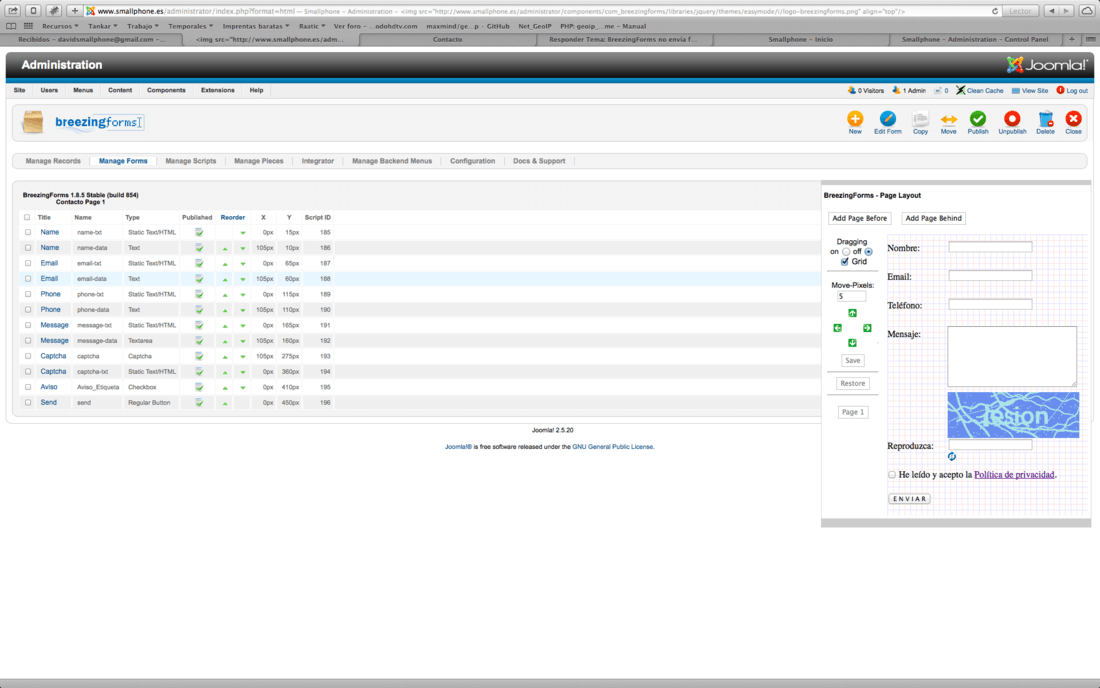Click the ENVIAR submit button
Viewport: 1100px width, 688px height.
(909, 499)
